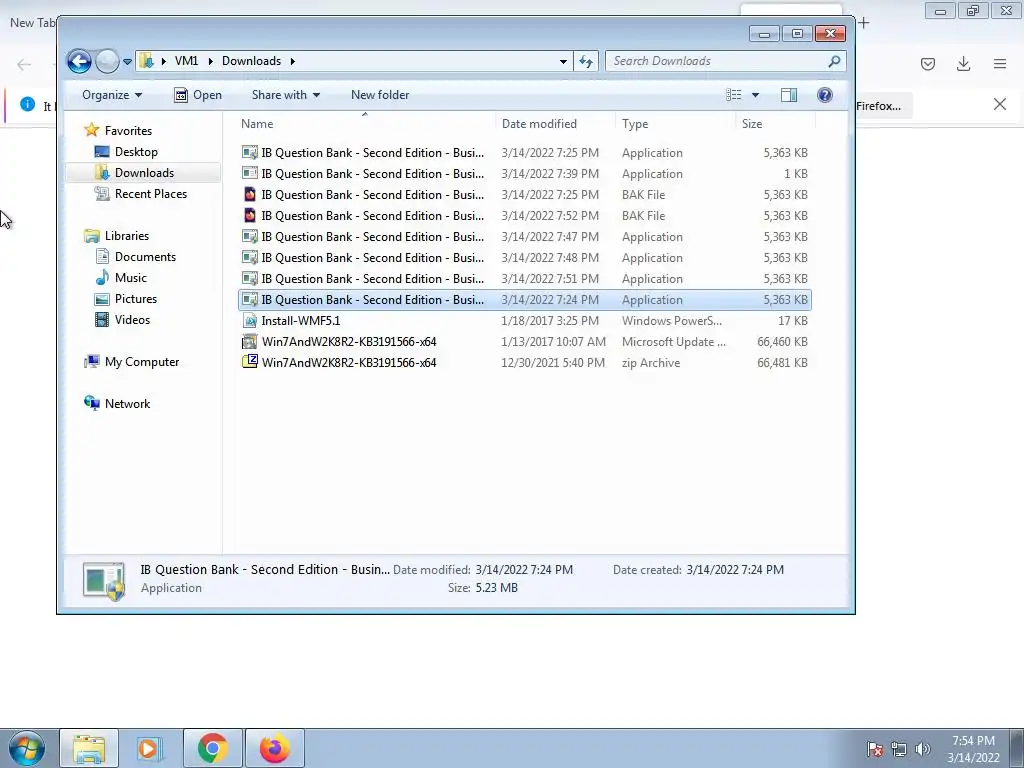
Task: Select Favorites in the navigation pane
Action: 128,131
